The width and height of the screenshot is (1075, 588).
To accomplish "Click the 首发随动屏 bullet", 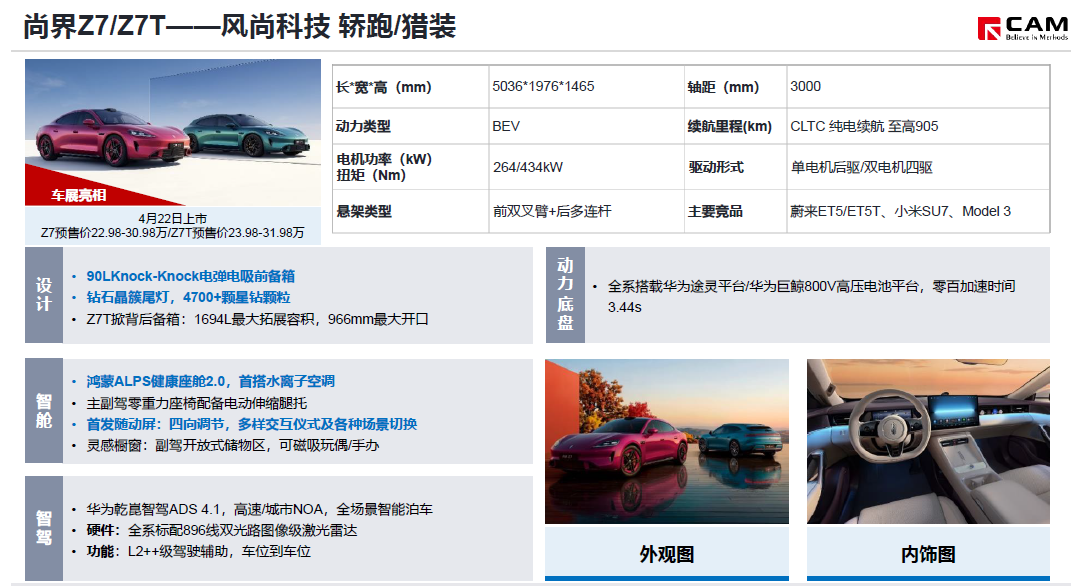I will (252, 424).
